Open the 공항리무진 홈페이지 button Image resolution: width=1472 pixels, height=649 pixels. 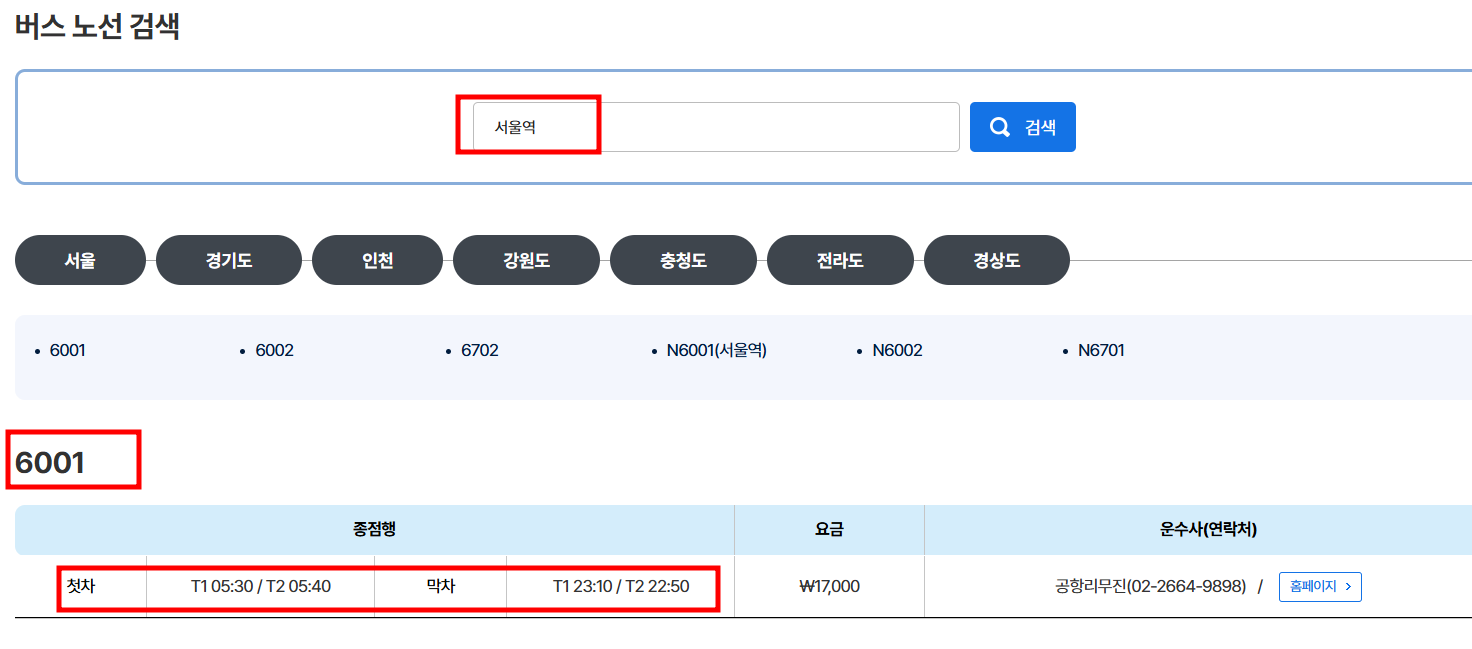coord(1320,587)
